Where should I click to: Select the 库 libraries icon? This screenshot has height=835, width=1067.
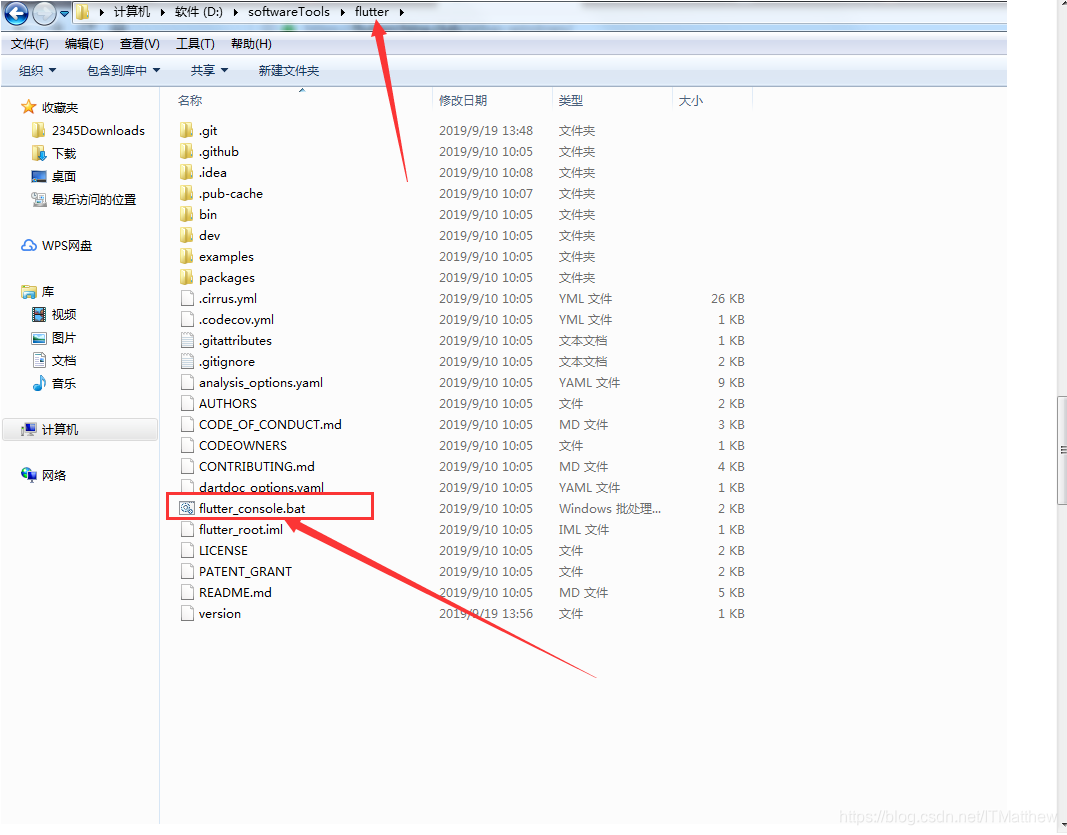tap(29, 291)
